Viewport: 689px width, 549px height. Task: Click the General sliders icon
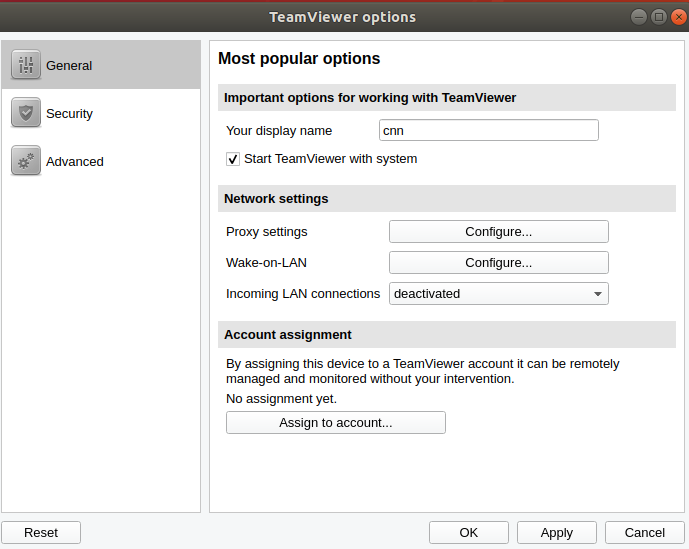[x=26, y=65]
